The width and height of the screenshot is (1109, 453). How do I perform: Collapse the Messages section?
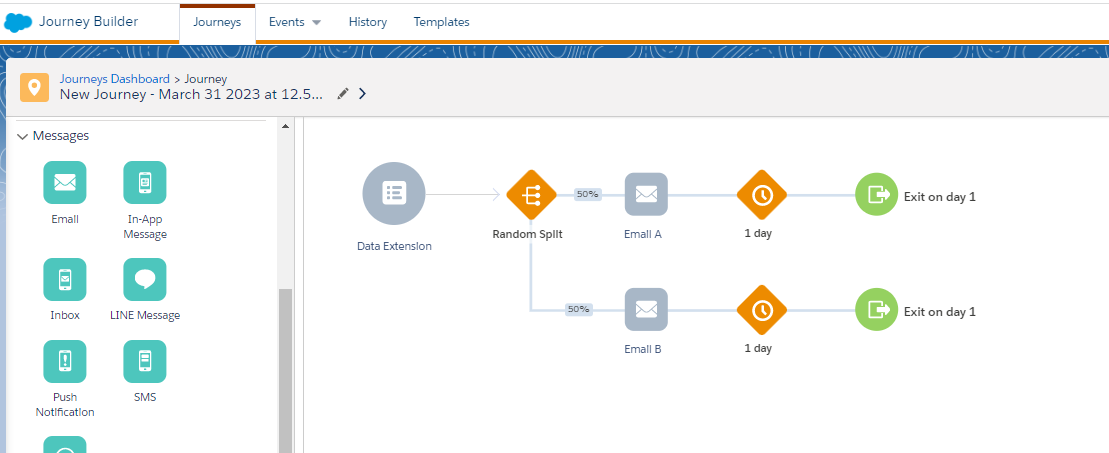point(23,136)
